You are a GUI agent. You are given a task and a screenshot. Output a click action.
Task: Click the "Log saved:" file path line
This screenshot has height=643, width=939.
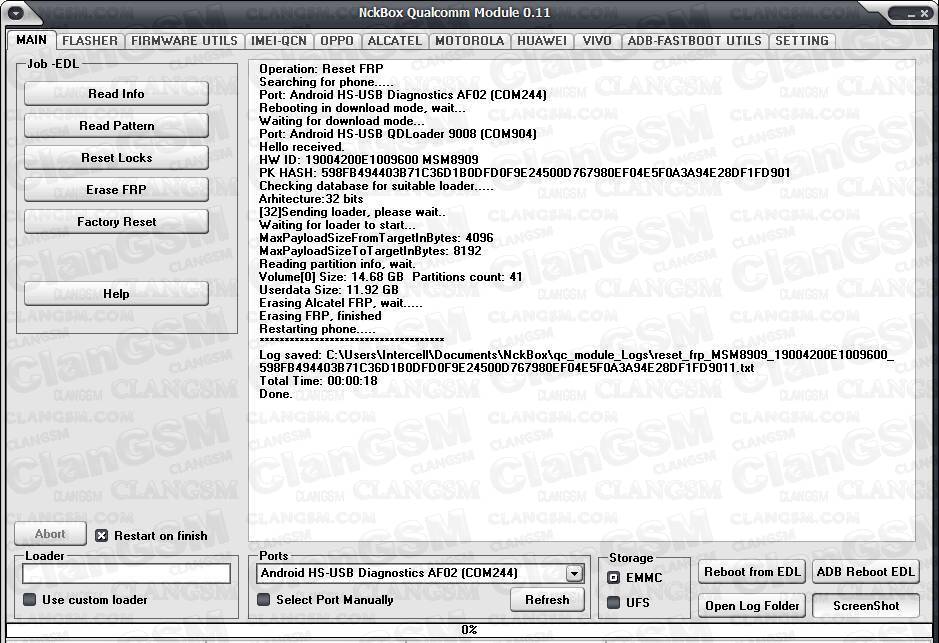click(576, 362)
